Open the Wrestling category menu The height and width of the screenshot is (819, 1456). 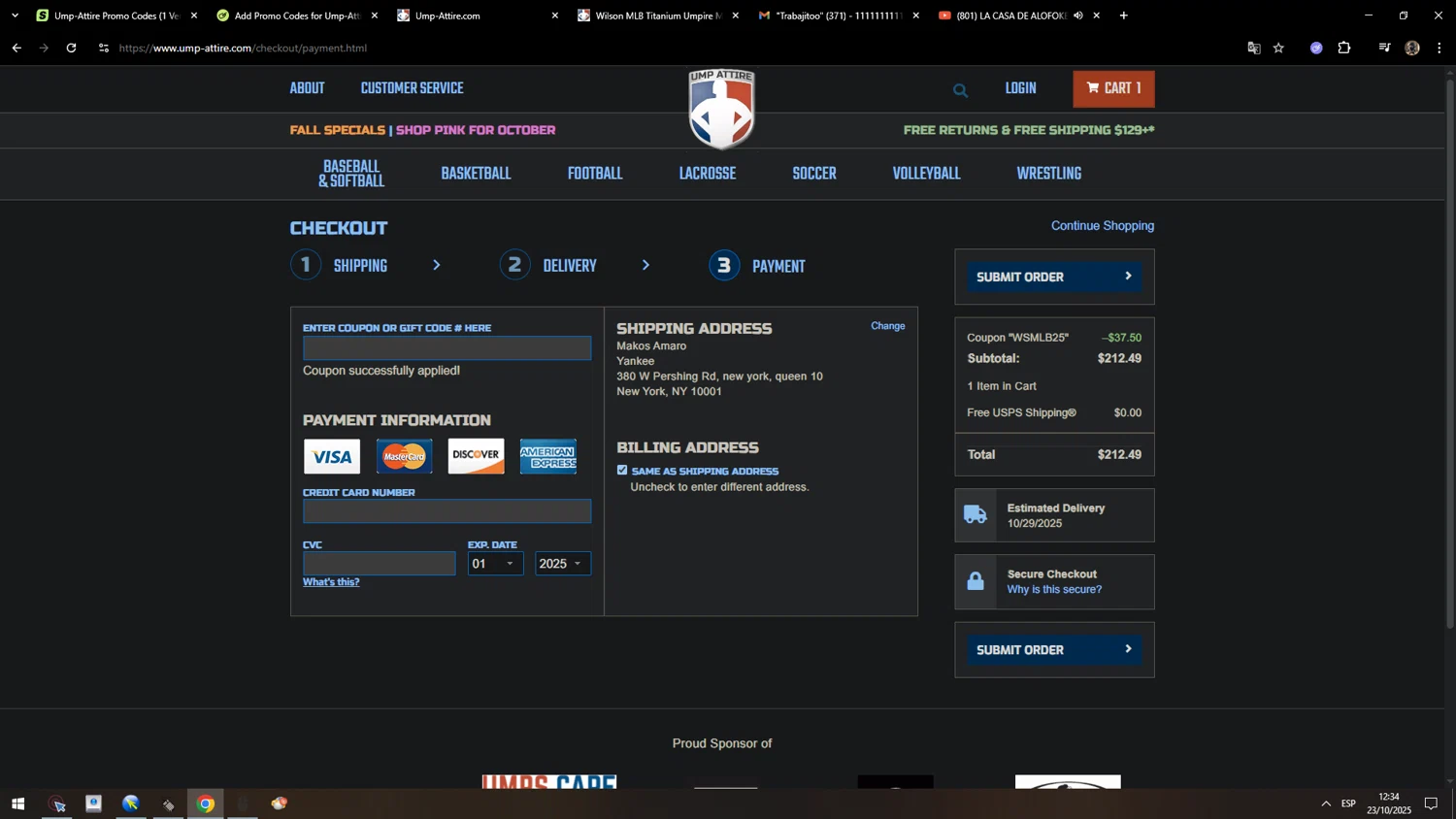1049,175
